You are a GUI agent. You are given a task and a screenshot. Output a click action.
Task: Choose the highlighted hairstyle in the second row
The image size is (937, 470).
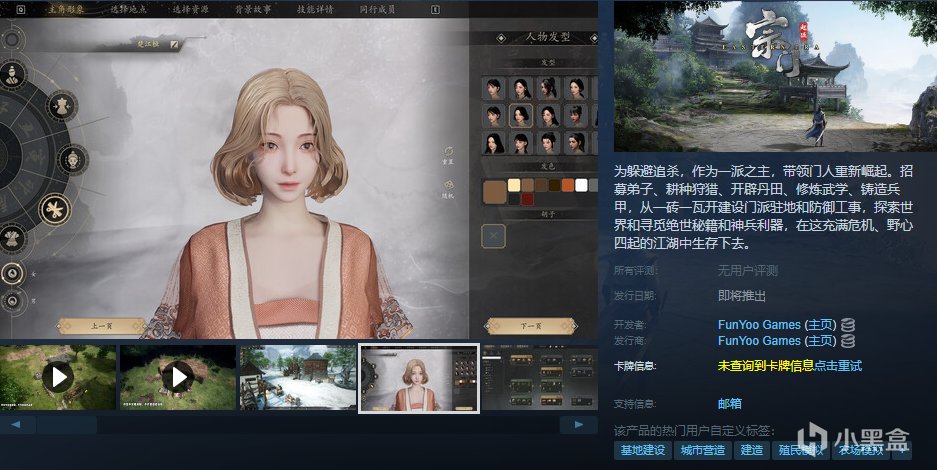click(521, 116)
